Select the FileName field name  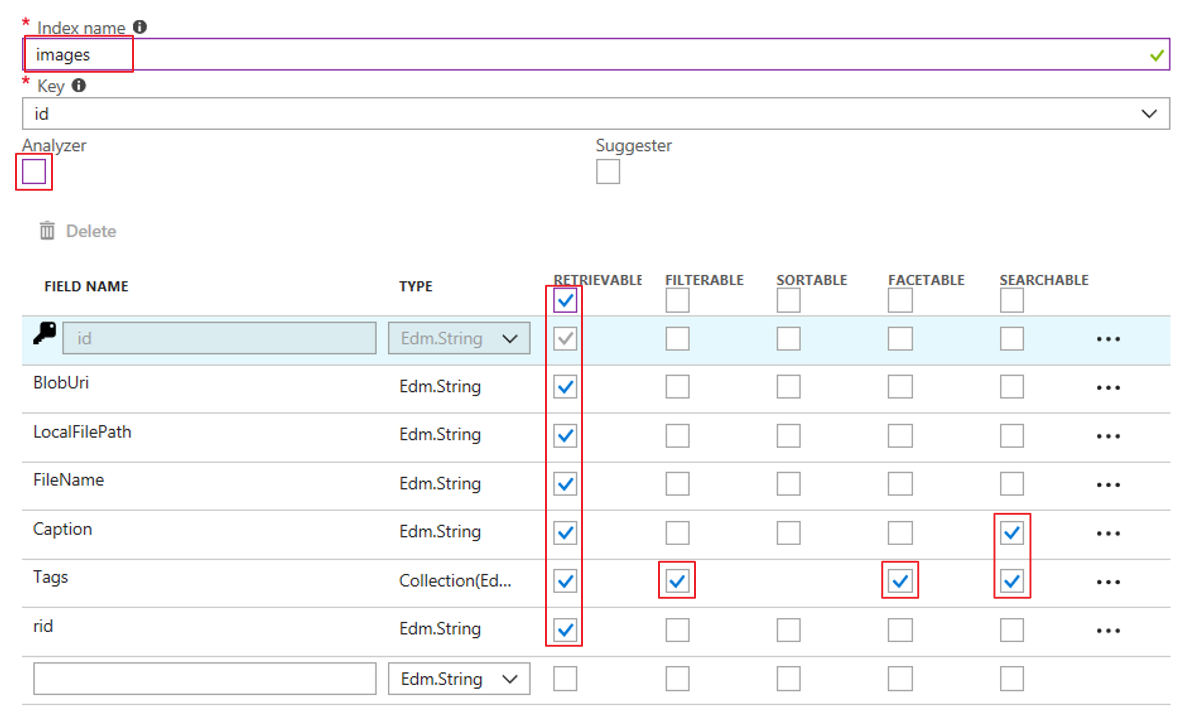[69, 480]
